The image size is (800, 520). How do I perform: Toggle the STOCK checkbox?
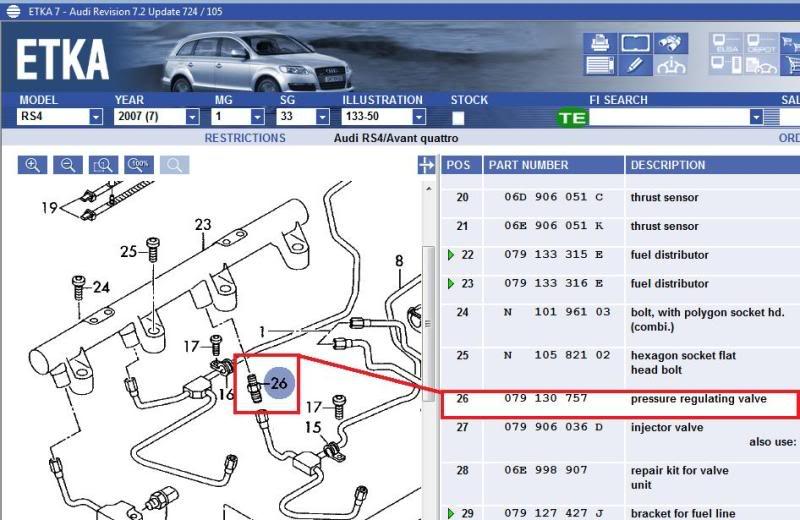tap(458, 117)
